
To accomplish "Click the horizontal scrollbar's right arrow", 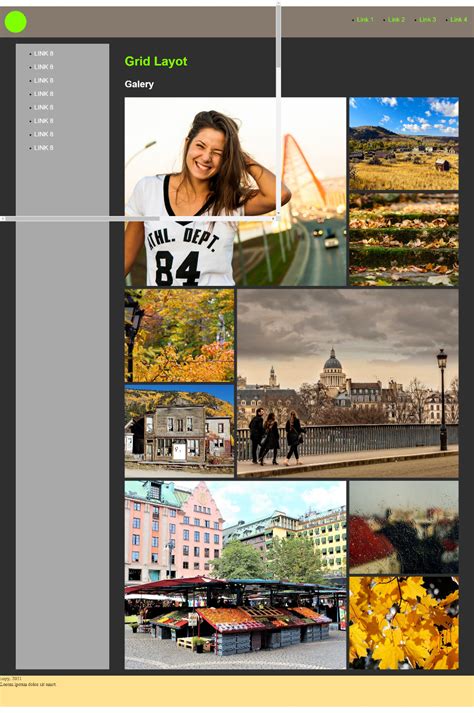I will 273,219.
